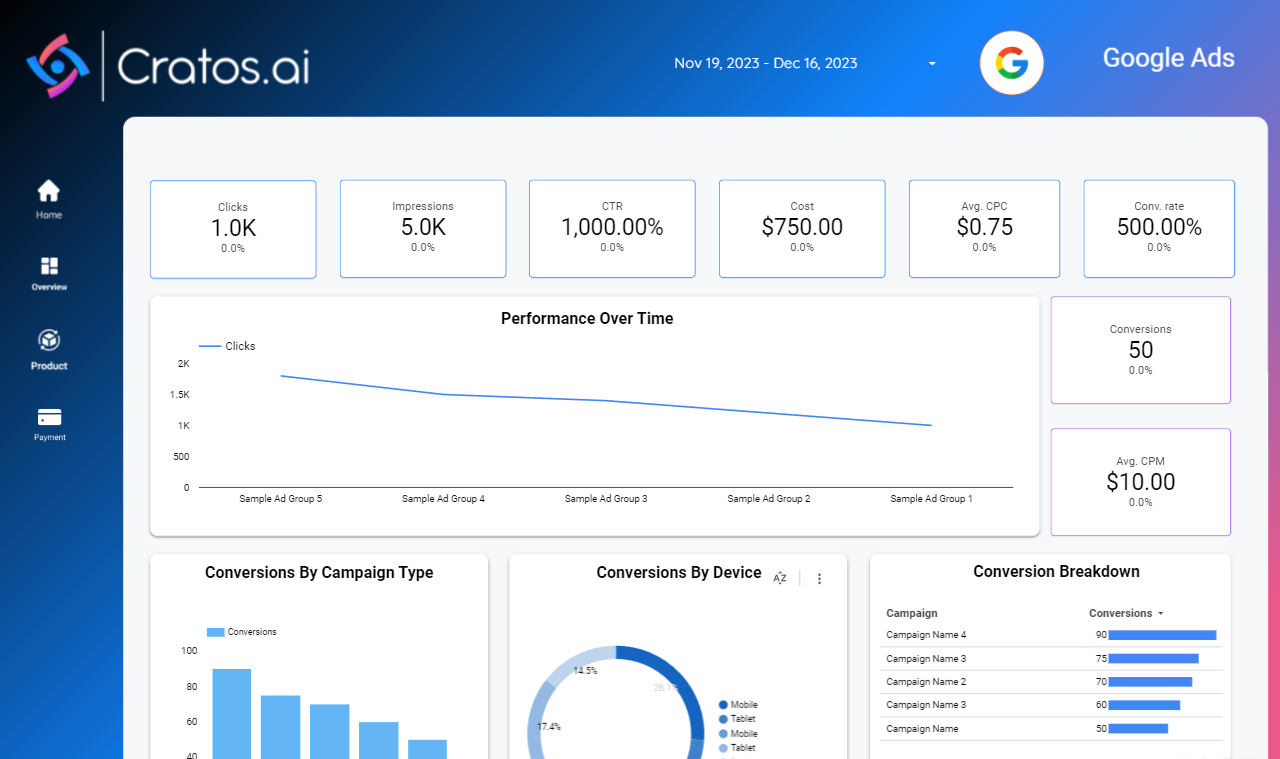1280x759 pixels.
Task: Open the date range dropdown arrow
Action: [x=932, y=63]
